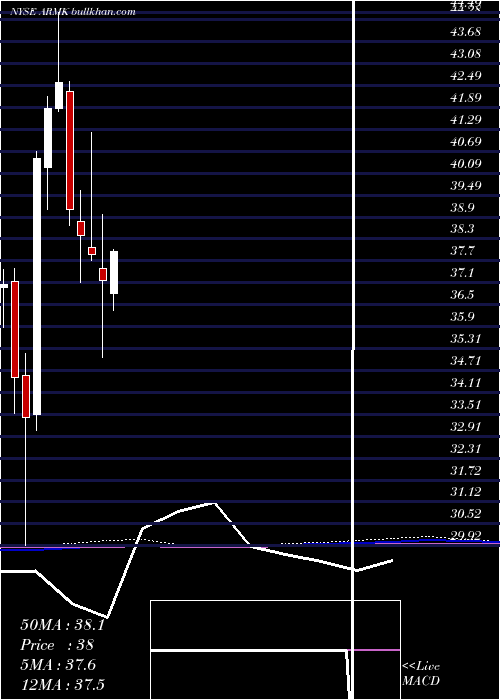Click the 37.1 price axis label
The height and width of the screenshot is (700, 500).
[462, 273]
